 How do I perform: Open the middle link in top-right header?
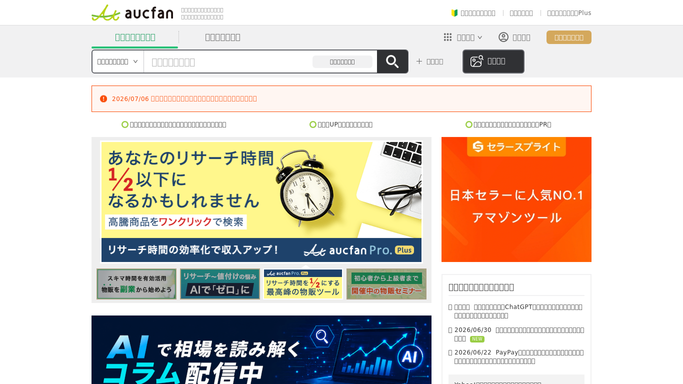pyautogui.click(x=521, y=13)
